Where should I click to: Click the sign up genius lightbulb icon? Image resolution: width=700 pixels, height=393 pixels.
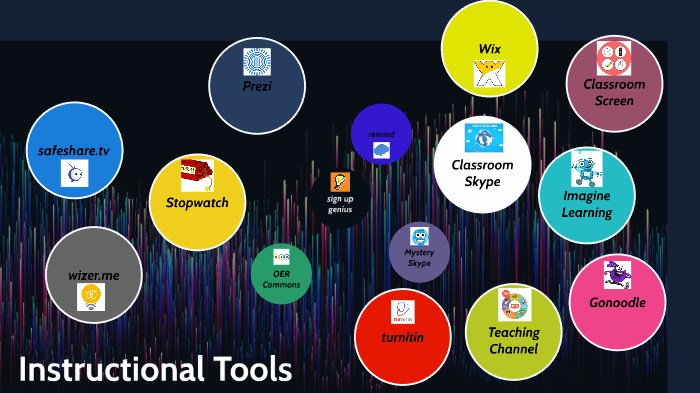tap(340, 182)
